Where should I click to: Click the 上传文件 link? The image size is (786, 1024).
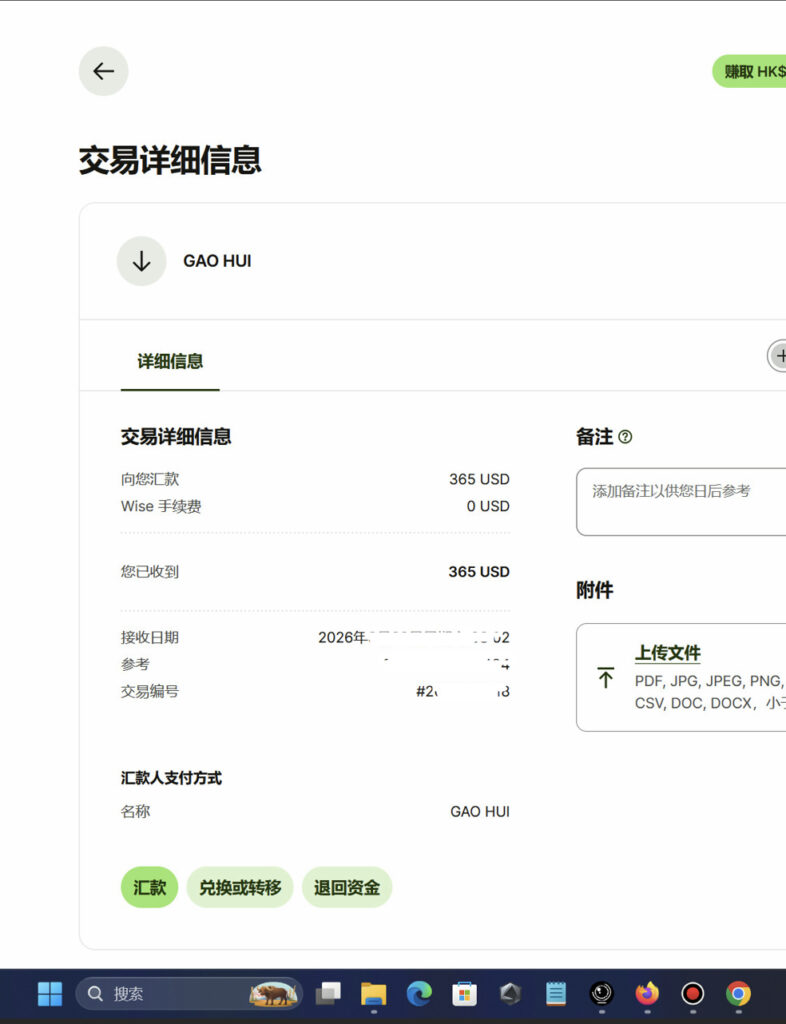[x=667, y=653]
